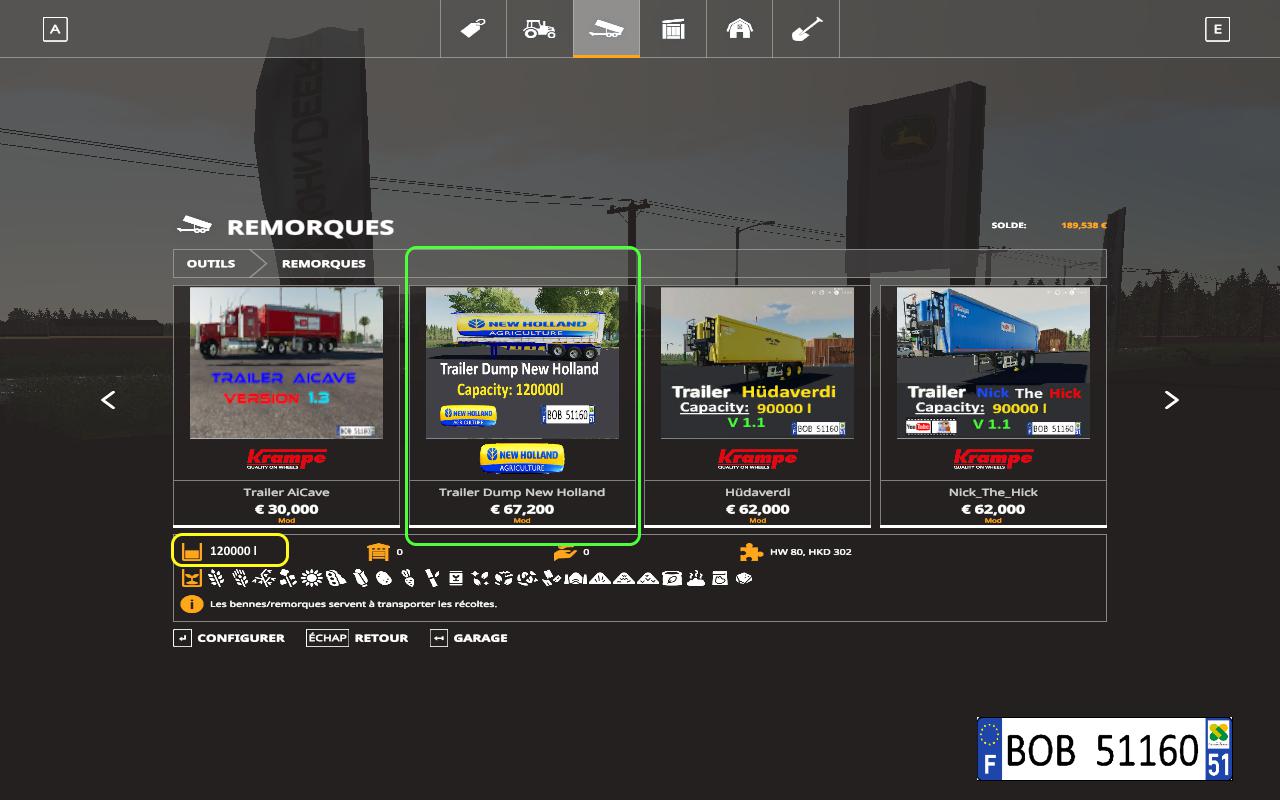Image resolution: width=1280 pixels, height=800 pixels.
Task: Click the REMORQUES breadcrumb
Action: (323, 264)
